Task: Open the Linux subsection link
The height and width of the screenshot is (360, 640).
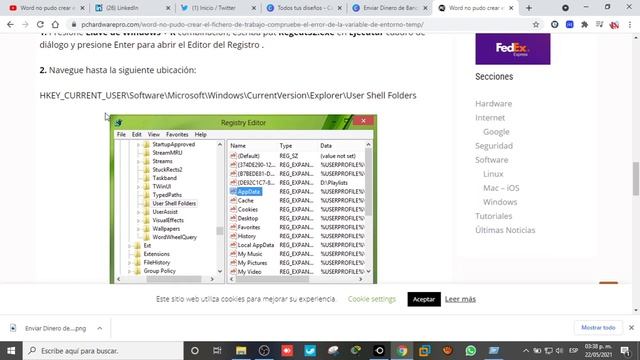Action: (493, 174)
